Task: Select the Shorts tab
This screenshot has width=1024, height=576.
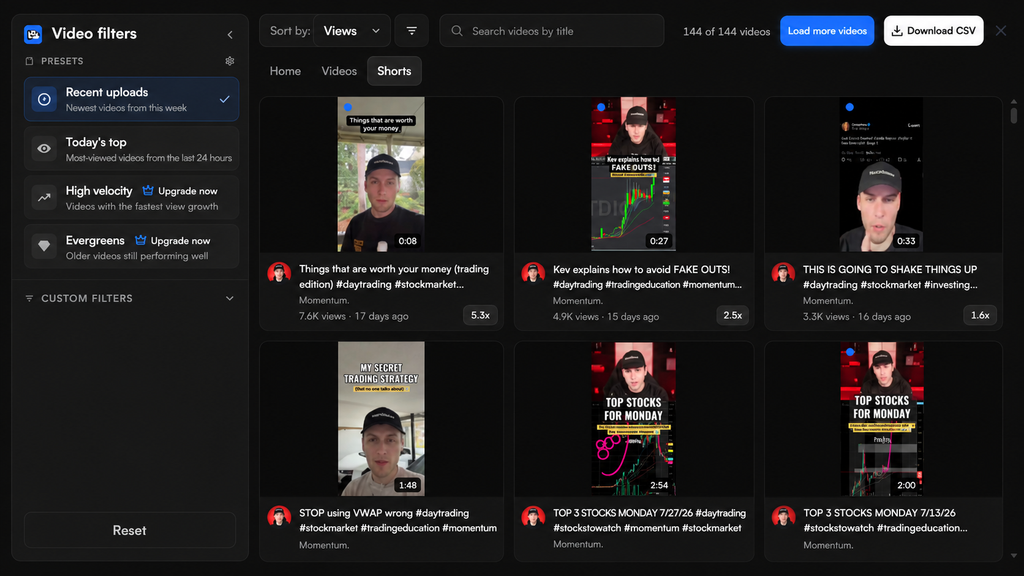Action: (x=394, y=71)
